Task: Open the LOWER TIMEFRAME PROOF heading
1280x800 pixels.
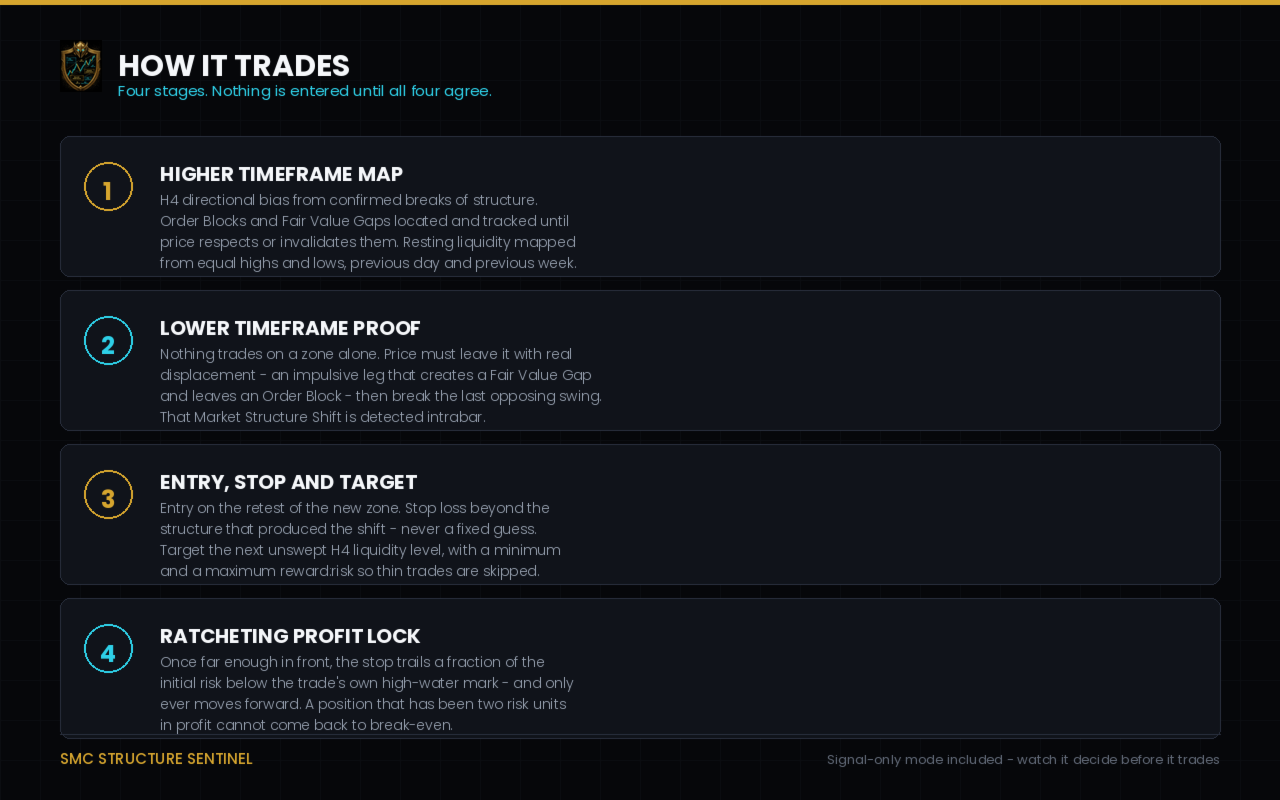Action: click(x=290, y=328)
